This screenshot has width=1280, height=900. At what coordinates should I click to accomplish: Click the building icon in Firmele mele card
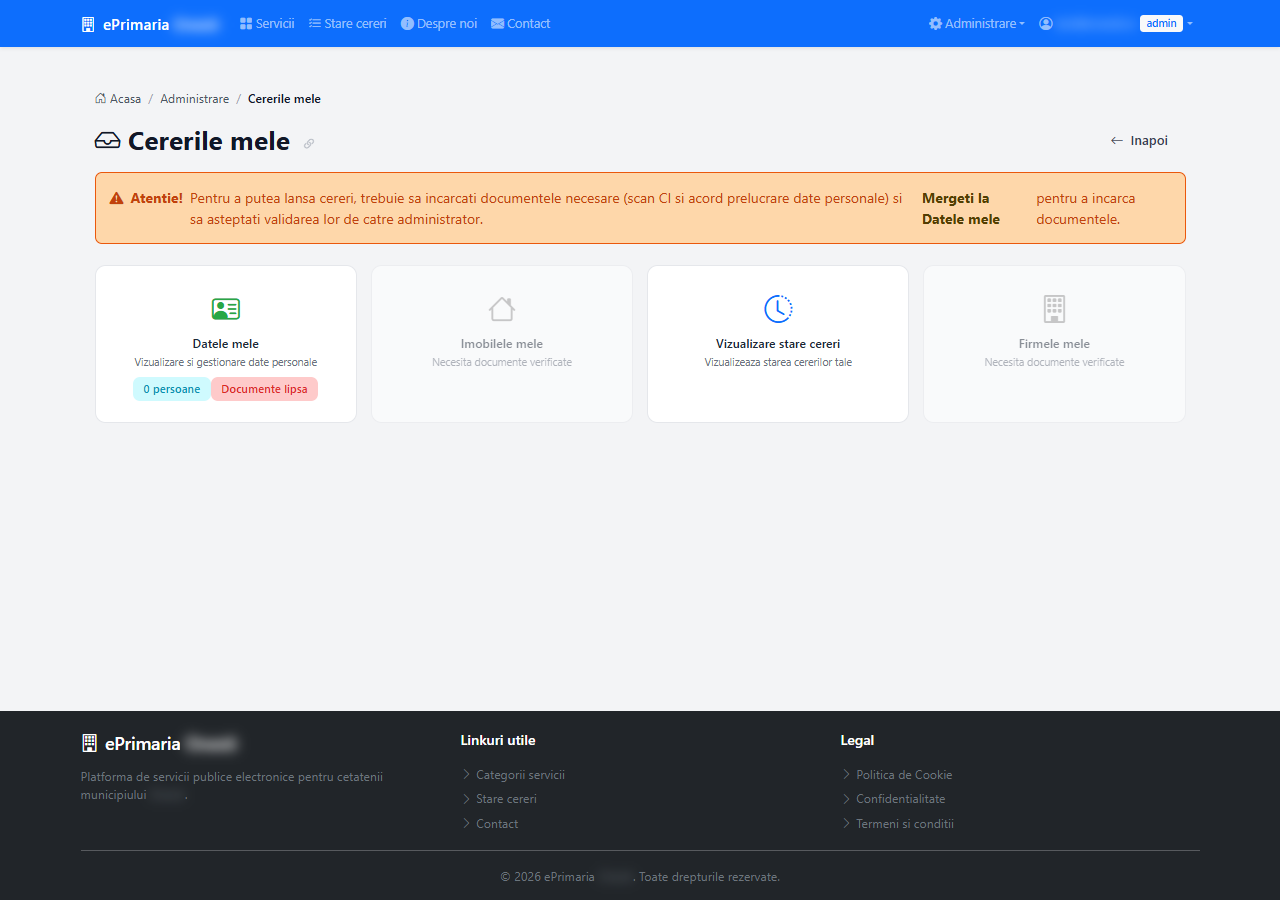click(1054, 309)
